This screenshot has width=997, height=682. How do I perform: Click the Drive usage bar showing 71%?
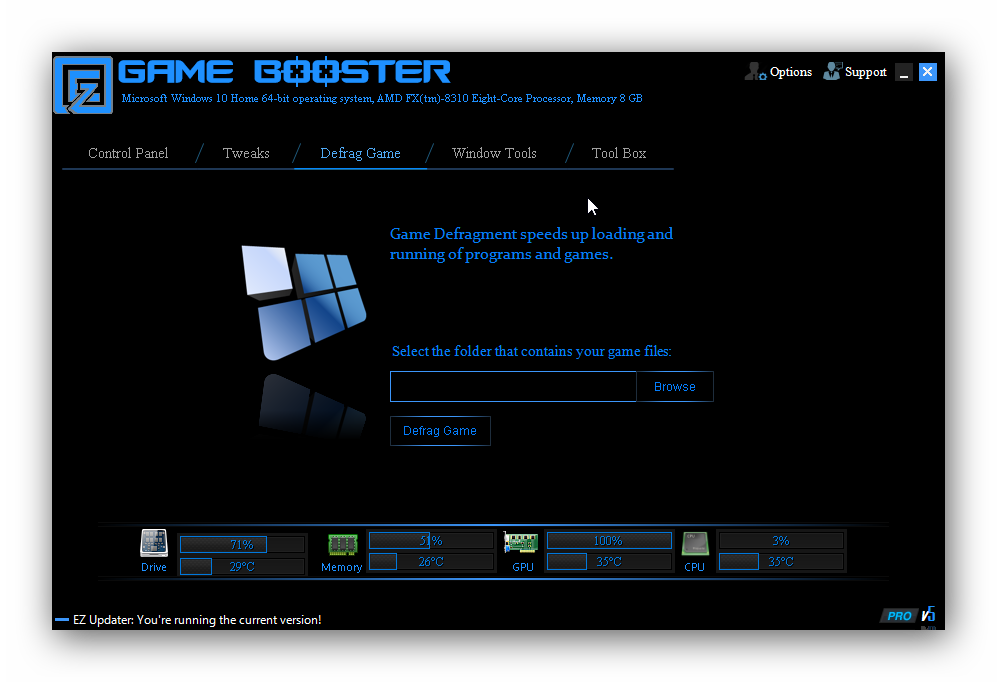pyautogui.click(x=242, y=545)
